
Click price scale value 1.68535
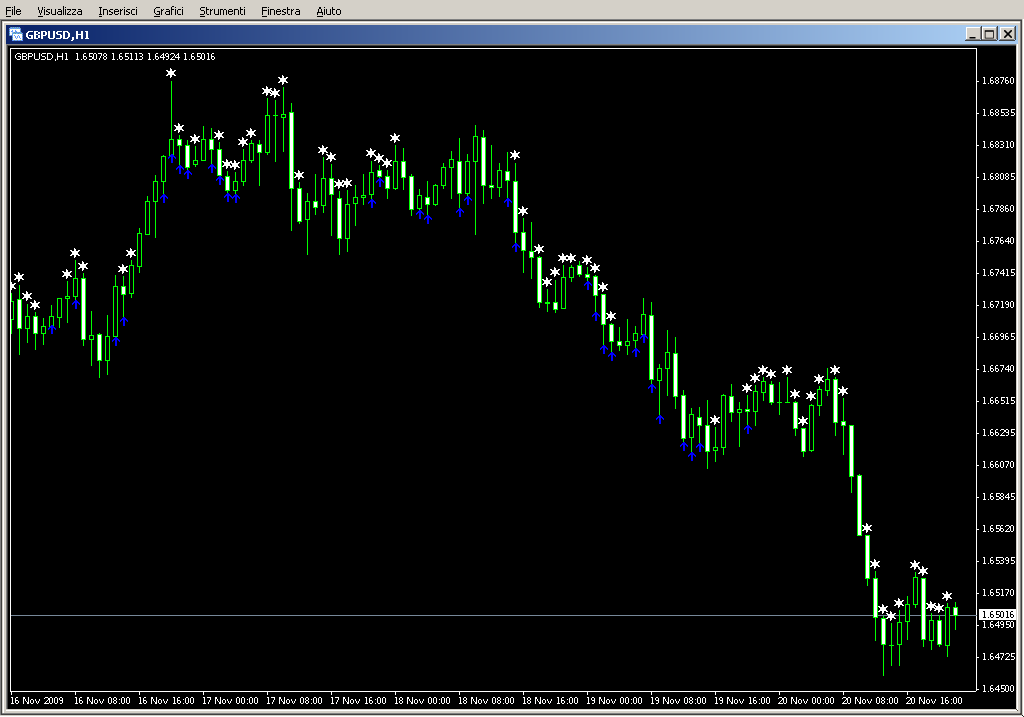pyautogui.click(x=999, y=113)
